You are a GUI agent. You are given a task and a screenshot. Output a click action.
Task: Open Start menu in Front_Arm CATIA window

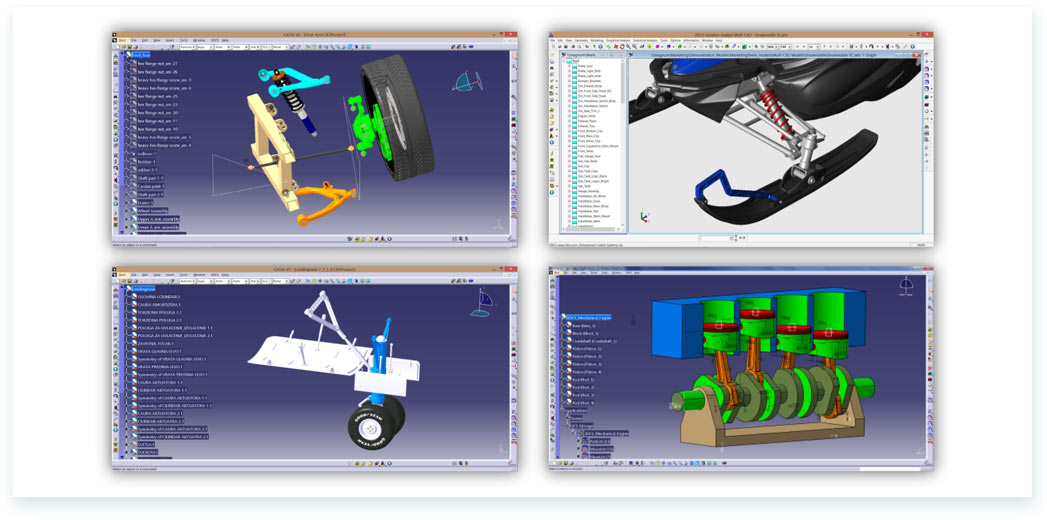(123, 40)
